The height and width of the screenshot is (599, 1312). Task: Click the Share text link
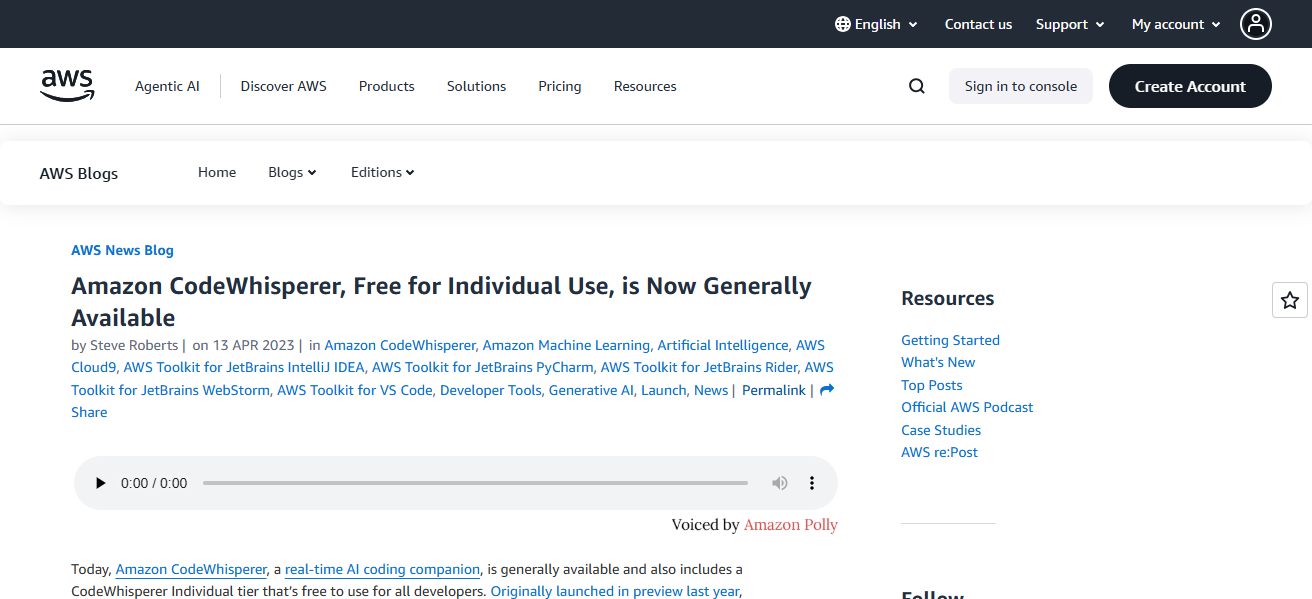coord(89,412)
